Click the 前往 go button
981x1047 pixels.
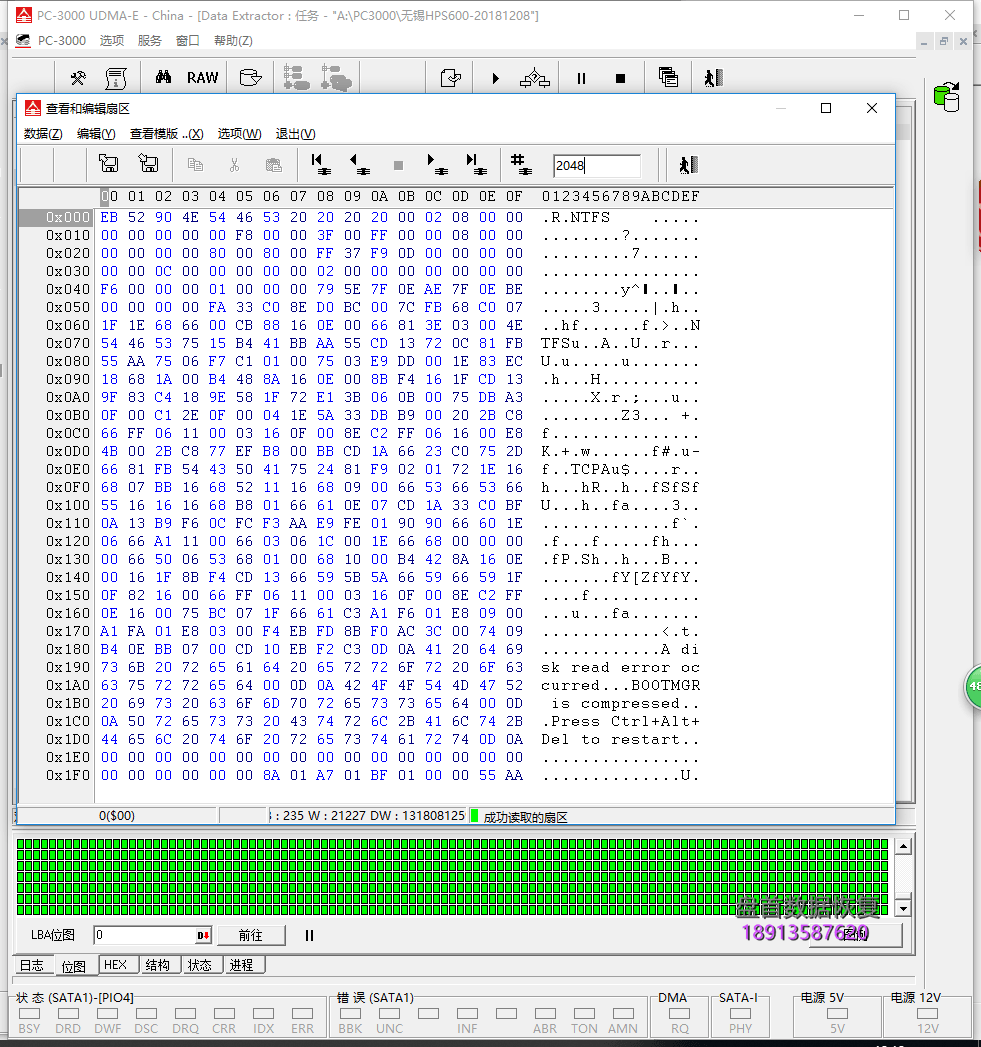pyautogui.click(x=251, y=935)
